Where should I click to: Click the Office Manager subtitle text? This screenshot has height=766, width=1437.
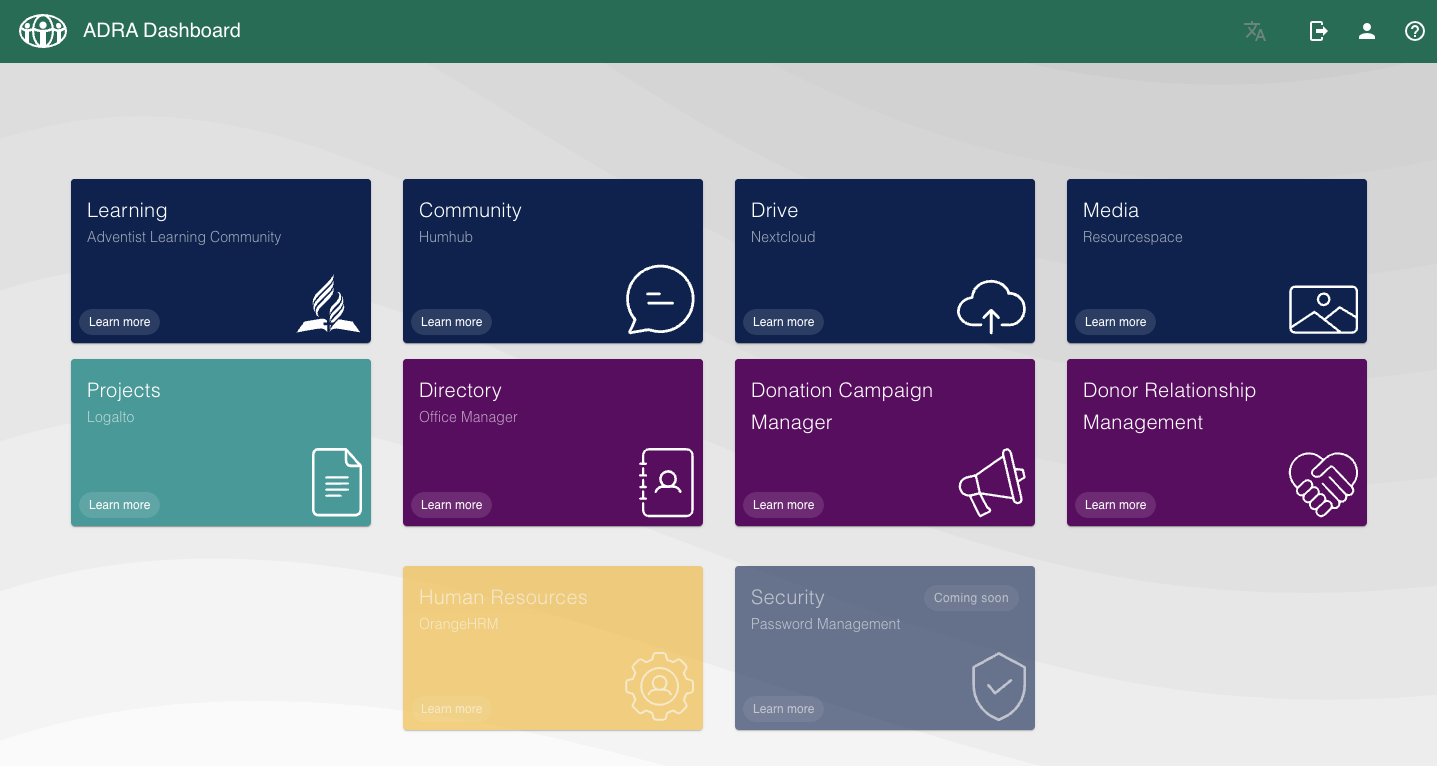point(468,417)
